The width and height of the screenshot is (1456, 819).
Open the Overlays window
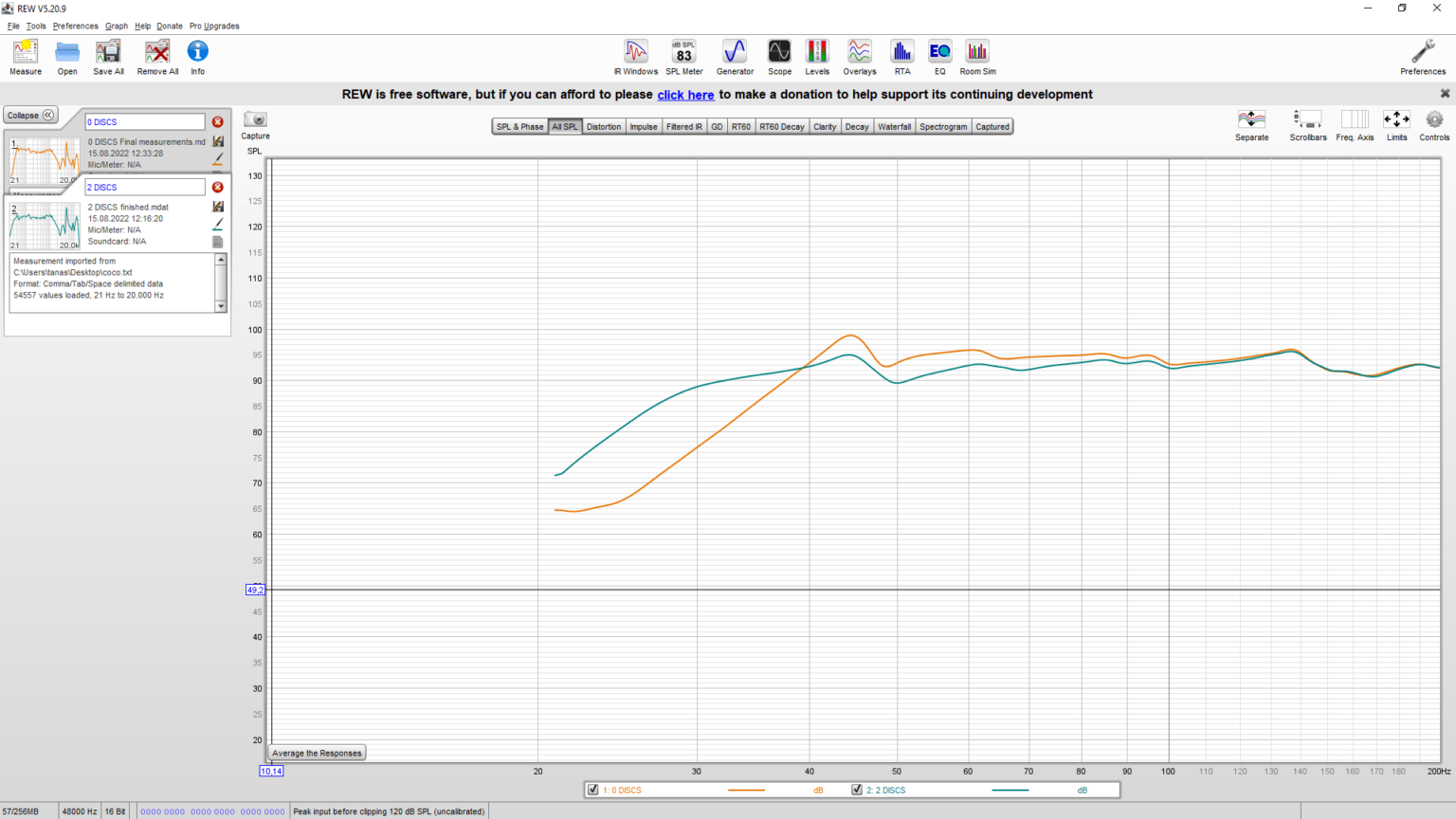tap(859, 57)
